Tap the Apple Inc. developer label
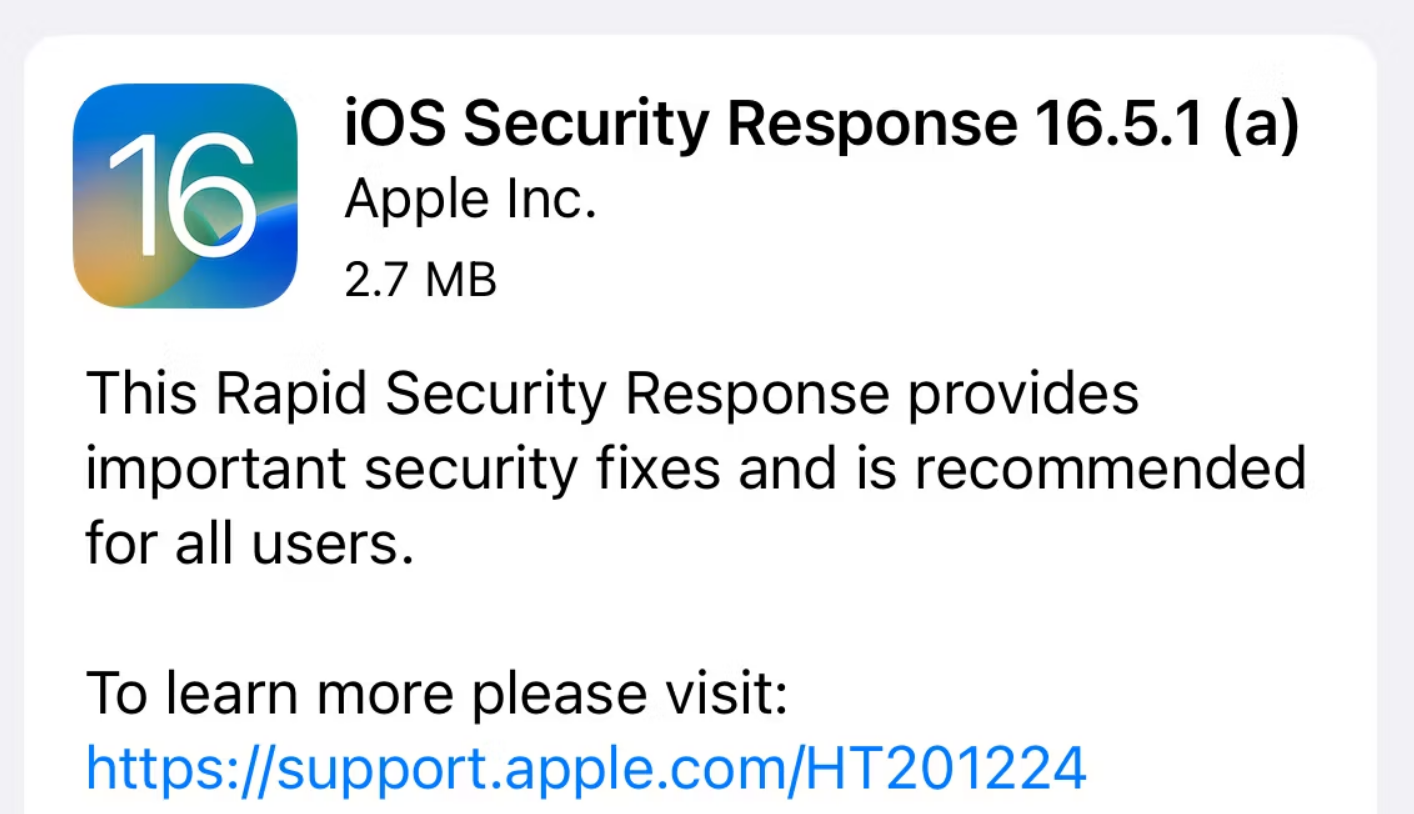 click(x=470, y=201)
